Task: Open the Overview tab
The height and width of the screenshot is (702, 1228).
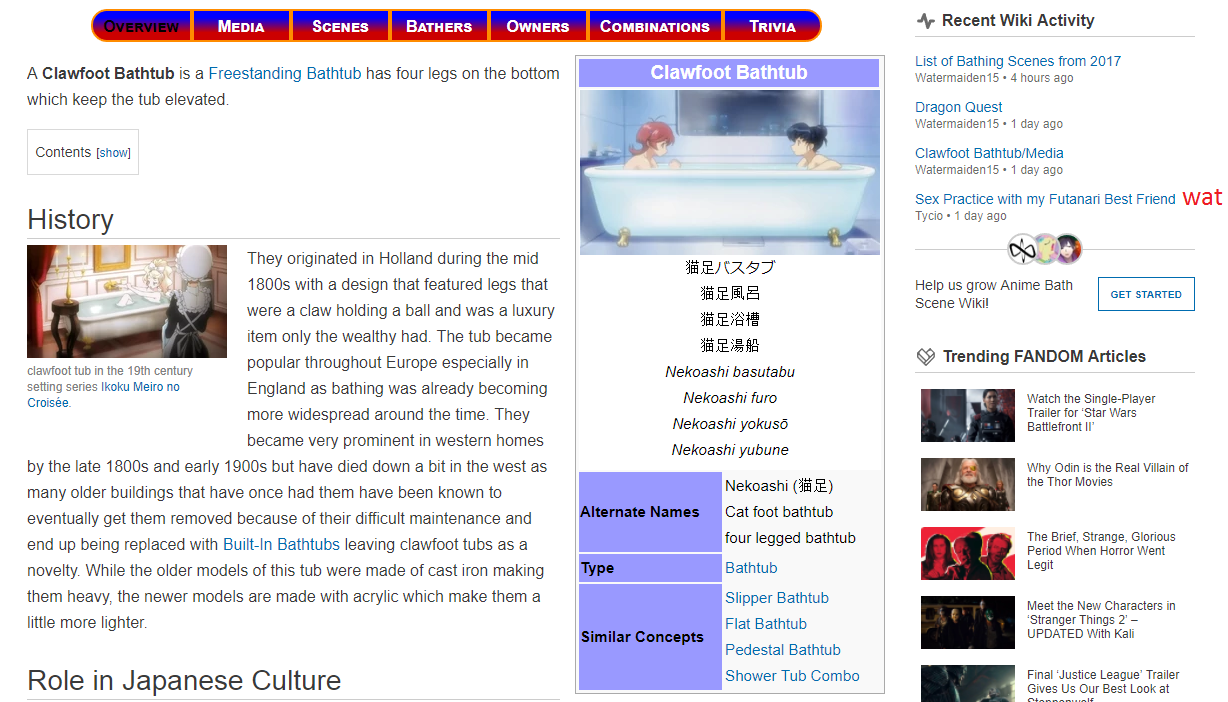Action: [x=142, y=26]
